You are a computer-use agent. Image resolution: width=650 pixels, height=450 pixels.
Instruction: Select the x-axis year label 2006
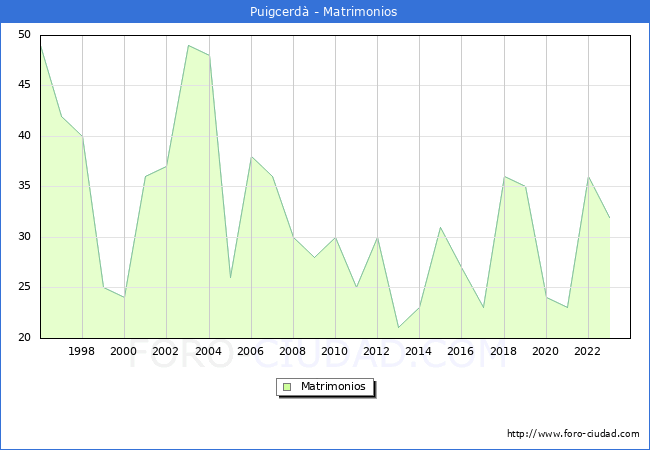pos(250,351)
